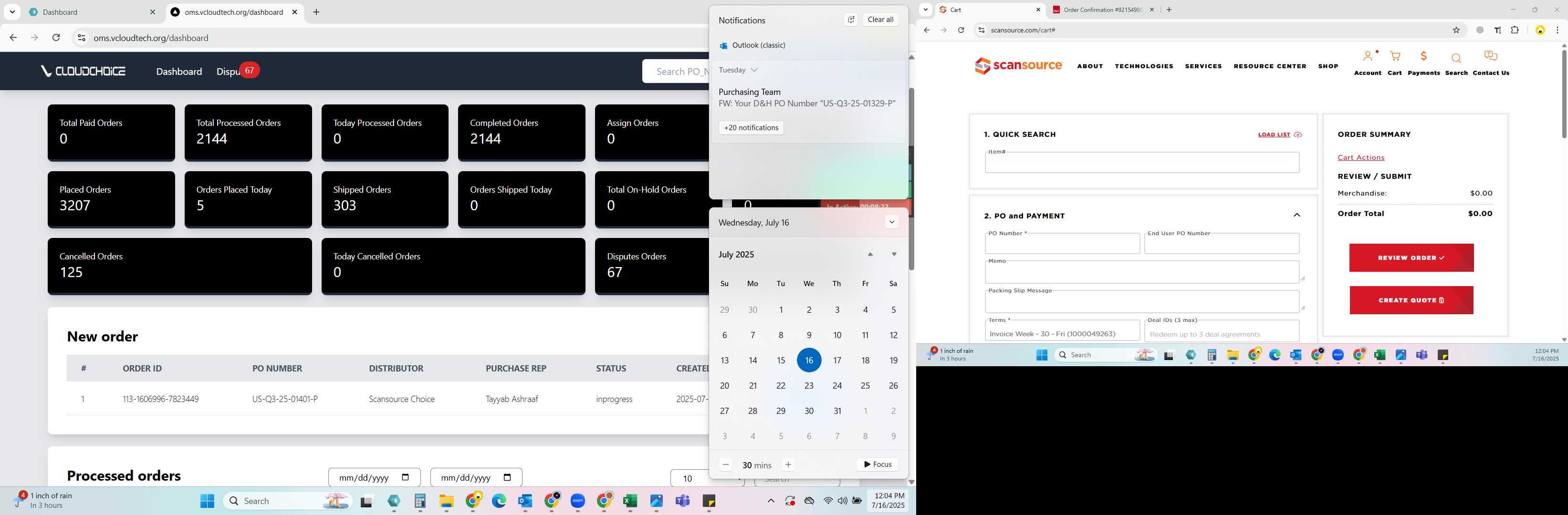Click the ScanSource Search magnifier icon

1456,58
